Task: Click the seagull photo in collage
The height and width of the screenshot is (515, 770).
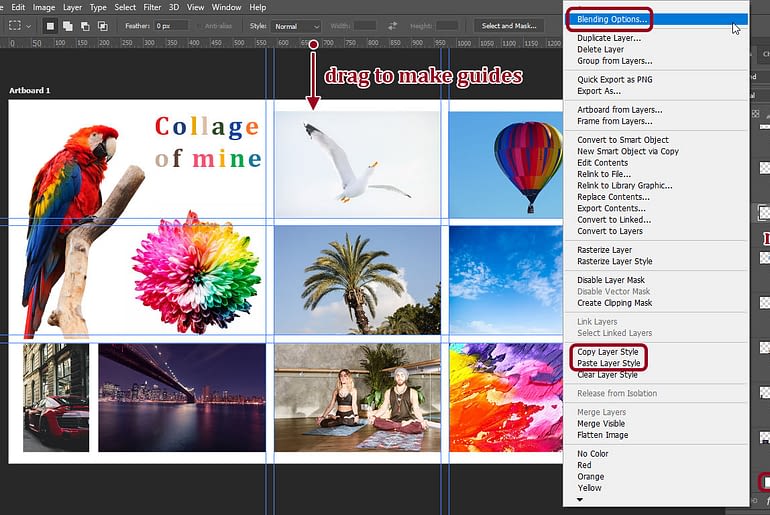Action: click(x=357, y=164)
